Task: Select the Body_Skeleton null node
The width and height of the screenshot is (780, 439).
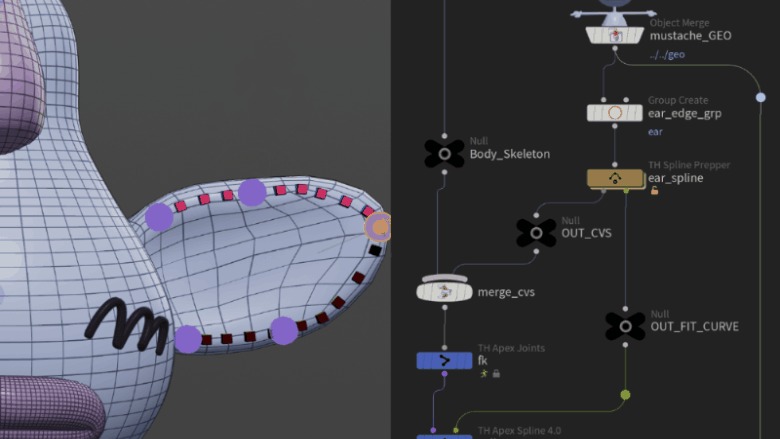Action: [x=444, y=154]
